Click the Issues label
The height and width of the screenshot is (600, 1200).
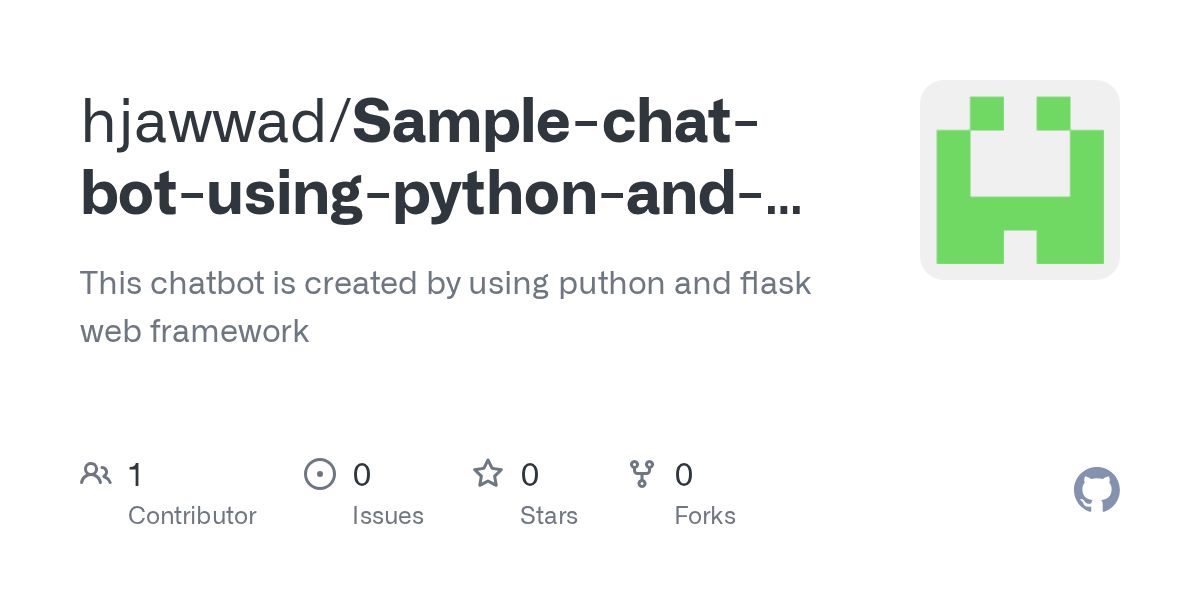pyautogui.click(x=388, y=516)
